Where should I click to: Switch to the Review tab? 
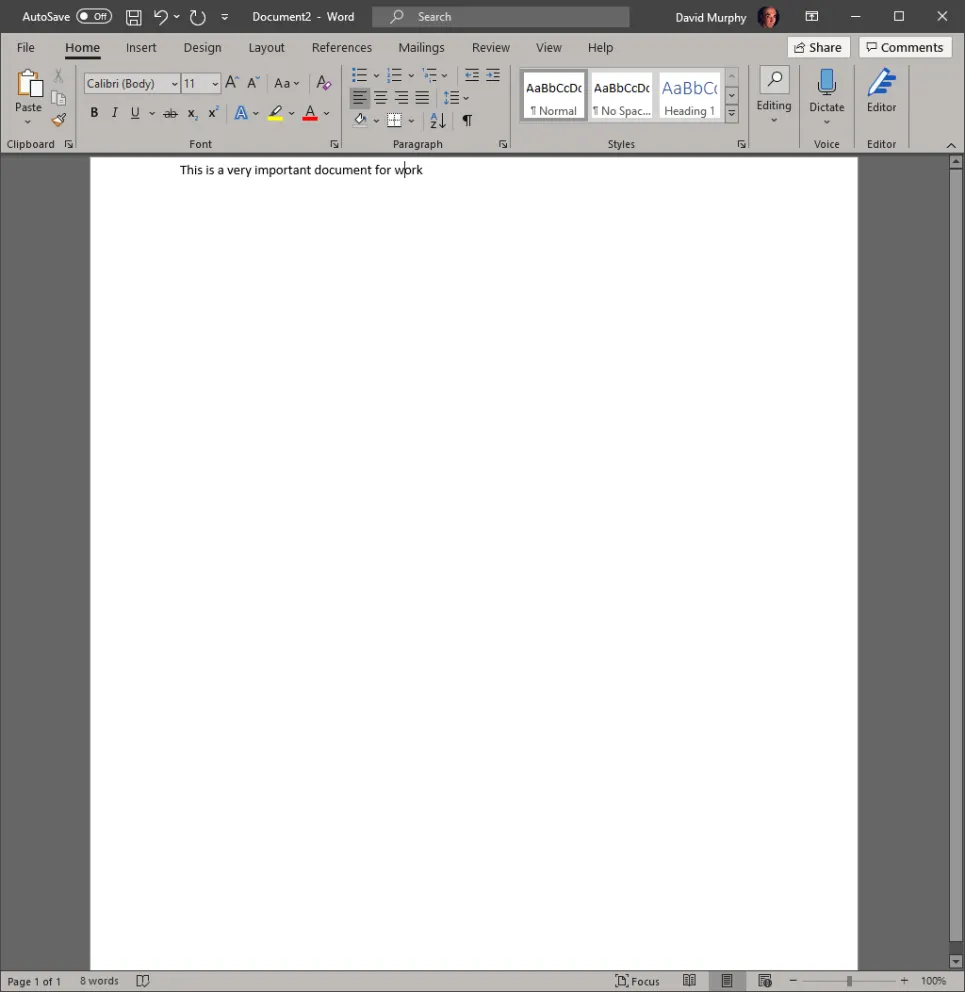(x=490, y=47)
